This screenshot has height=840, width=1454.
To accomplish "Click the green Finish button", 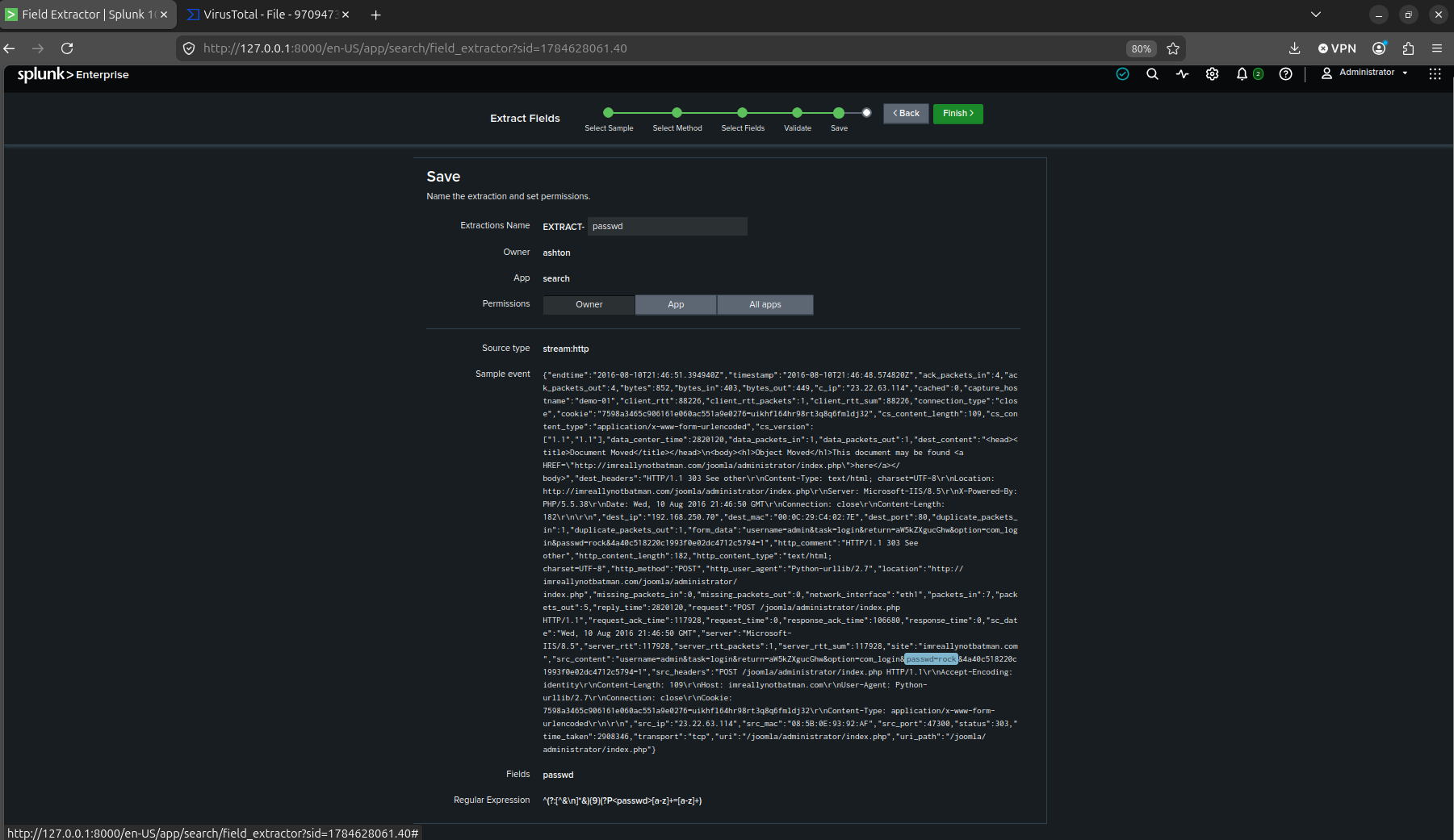I will click(958, 114).
